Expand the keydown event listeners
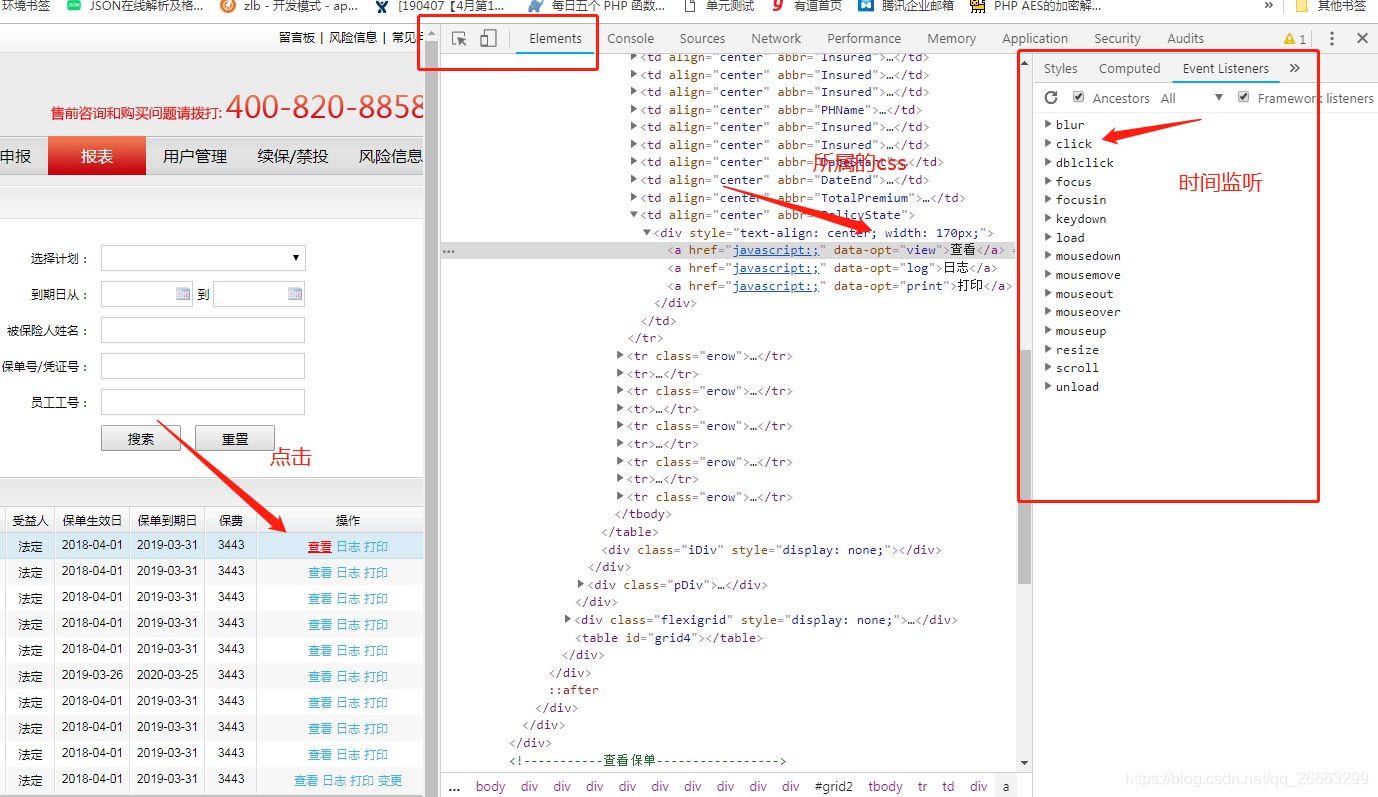Viewport: 1378px width, 797px height. click(1048, 218)
